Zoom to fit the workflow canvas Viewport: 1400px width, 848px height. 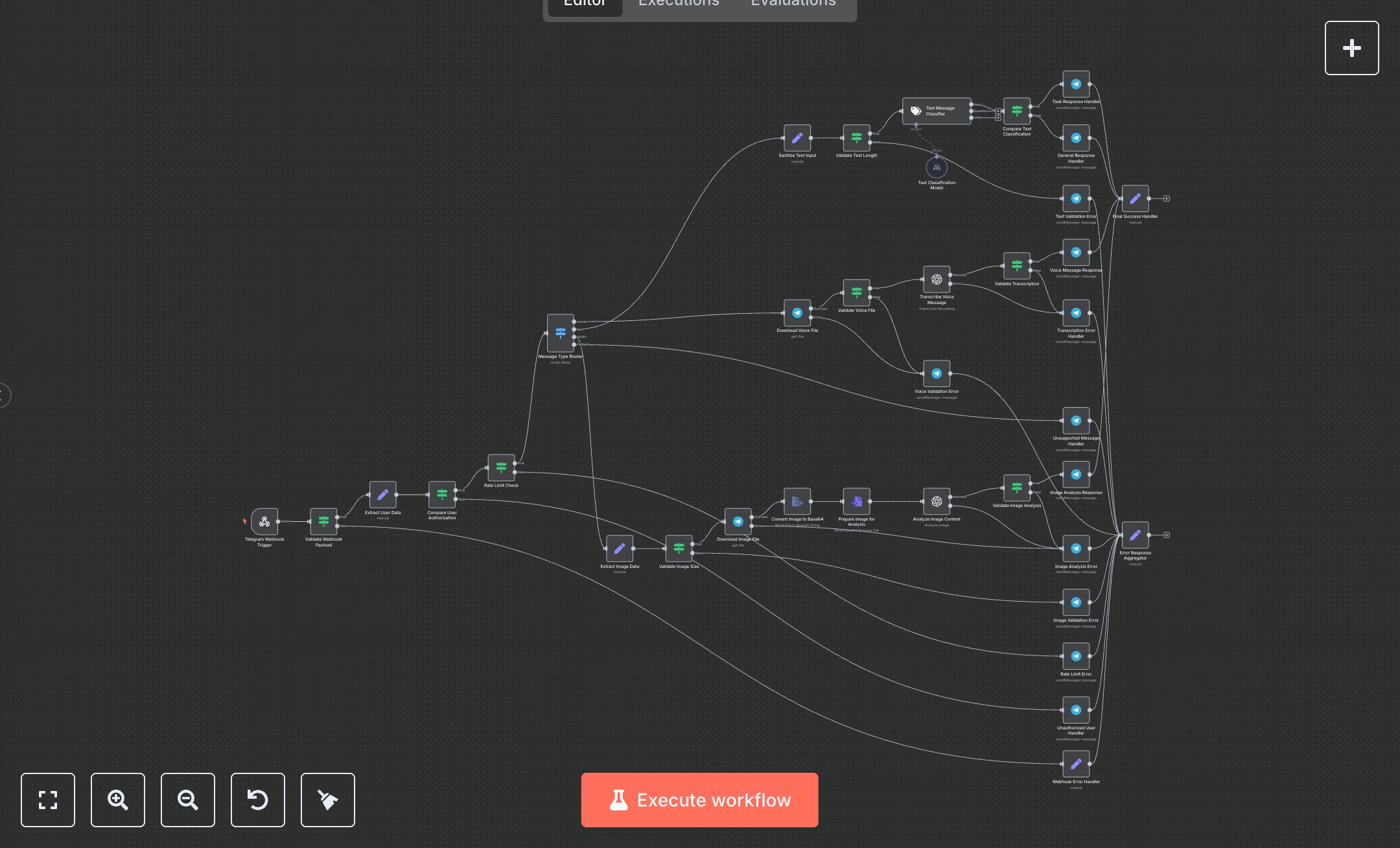48,800
